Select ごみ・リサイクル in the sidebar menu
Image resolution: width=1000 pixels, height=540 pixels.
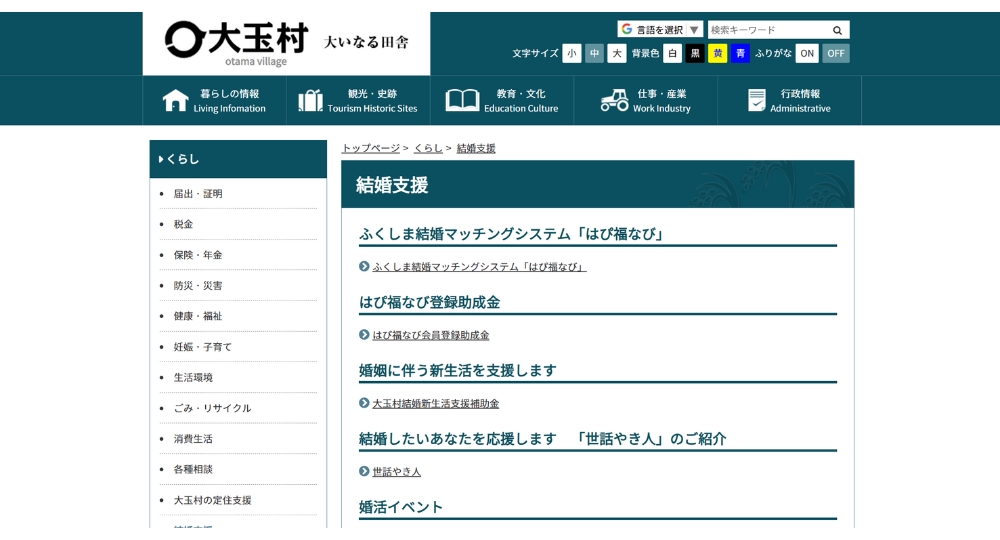(x=212, y=408)
